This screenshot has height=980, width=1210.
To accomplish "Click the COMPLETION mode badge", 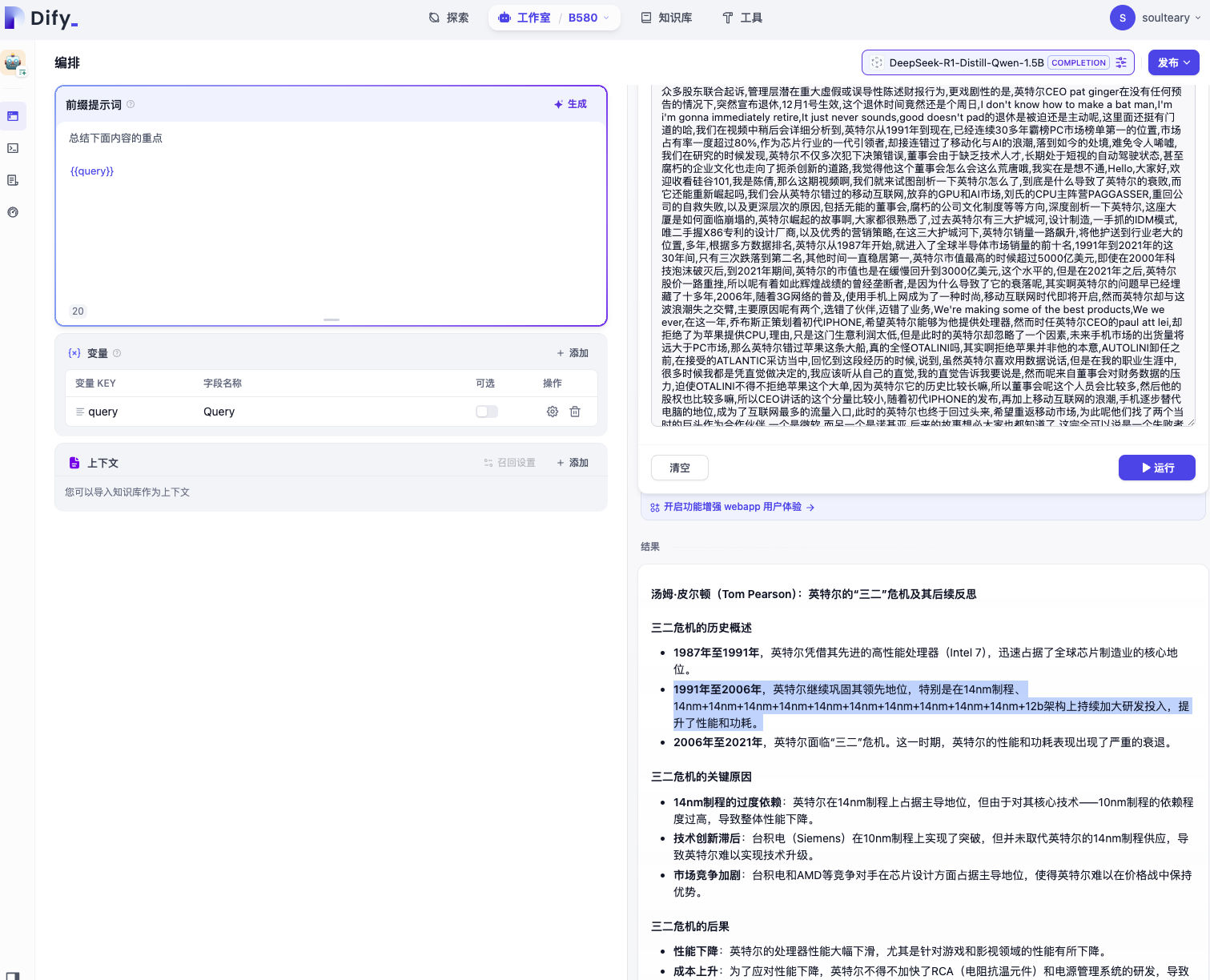I will [x=1079, y=62].
